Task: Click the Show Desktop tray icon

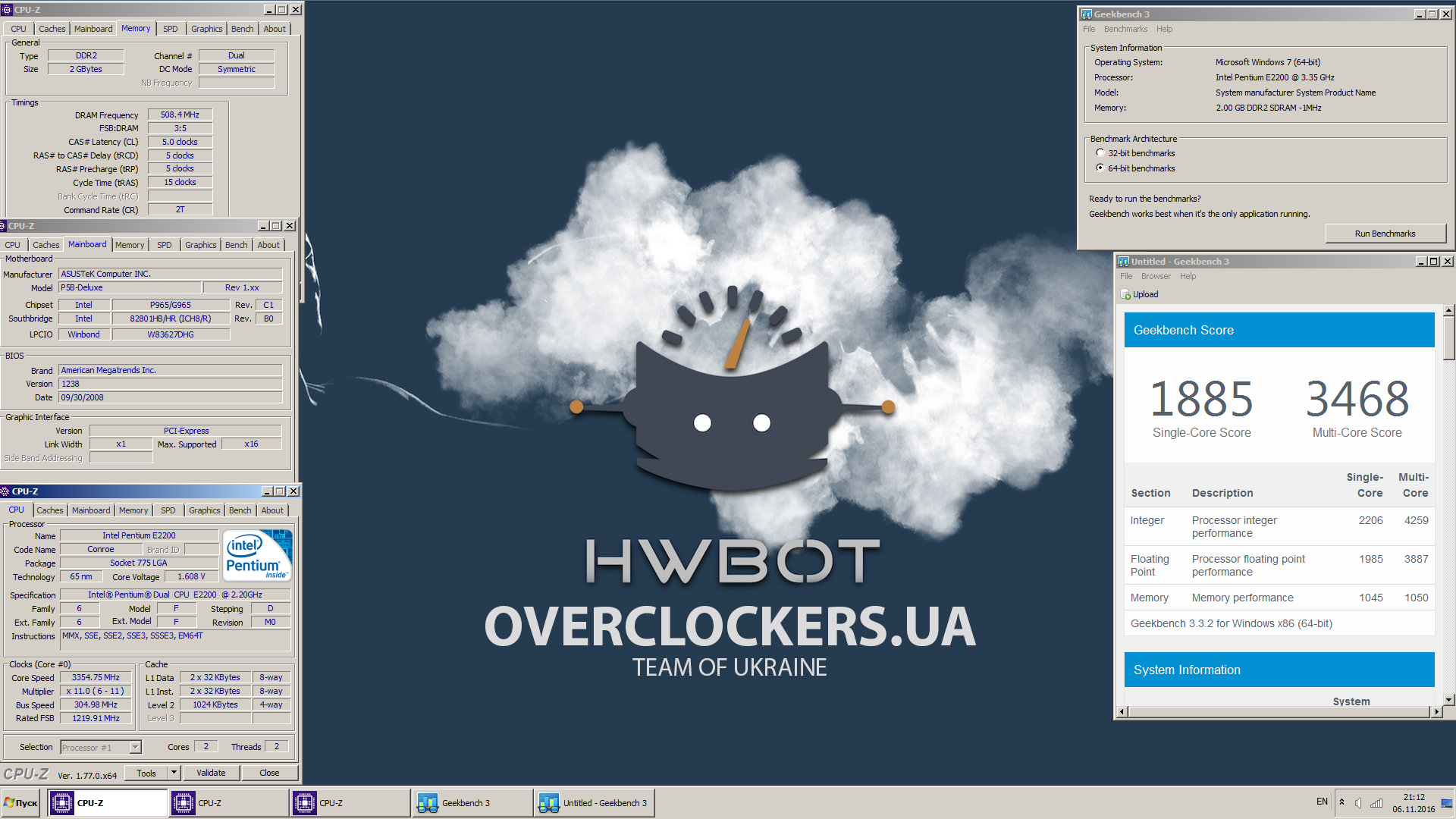Action: tap(1447, 803)
